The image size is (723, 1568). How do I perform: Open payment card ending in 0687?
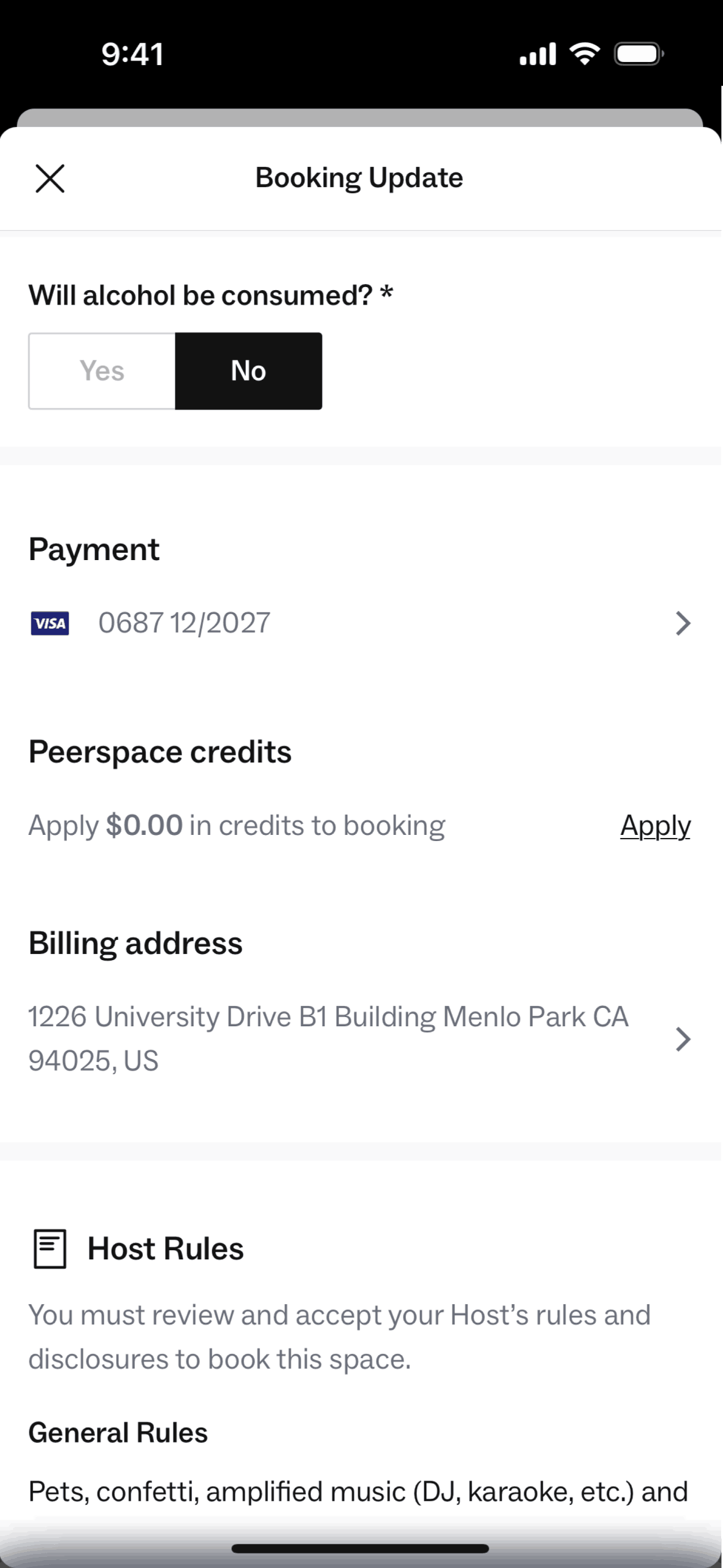pos(184,623)
